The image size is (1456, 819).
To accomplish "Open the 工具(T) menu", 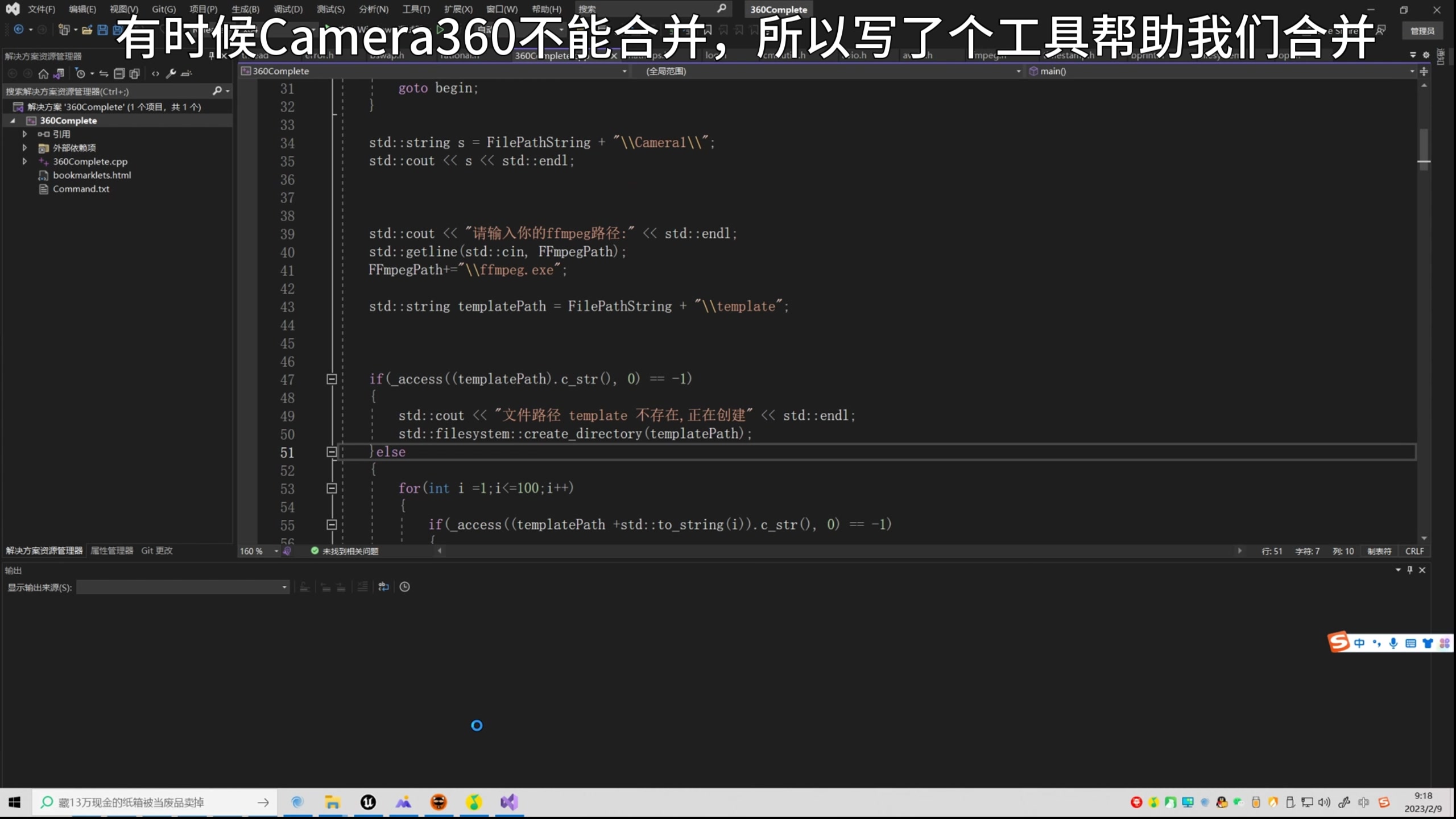I will click(x=416, y=9).
